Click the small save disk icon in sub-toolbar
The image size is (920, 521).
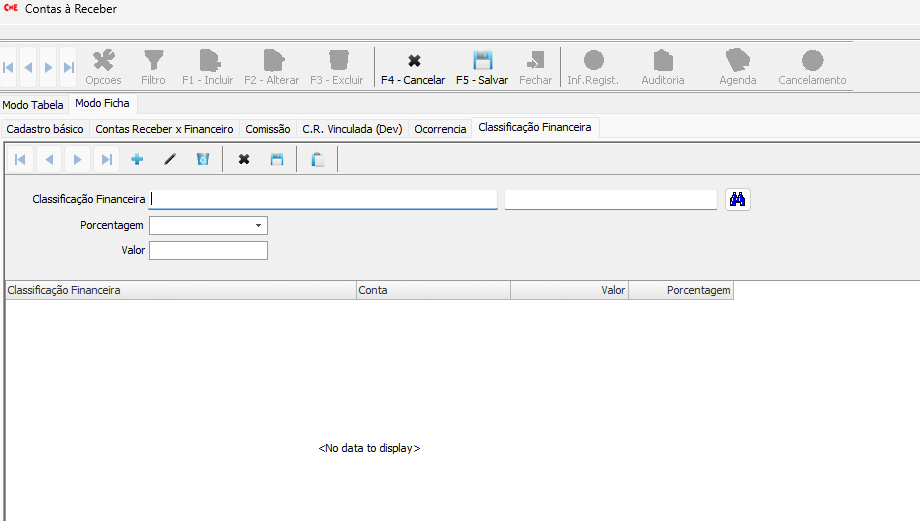[277, 159]
